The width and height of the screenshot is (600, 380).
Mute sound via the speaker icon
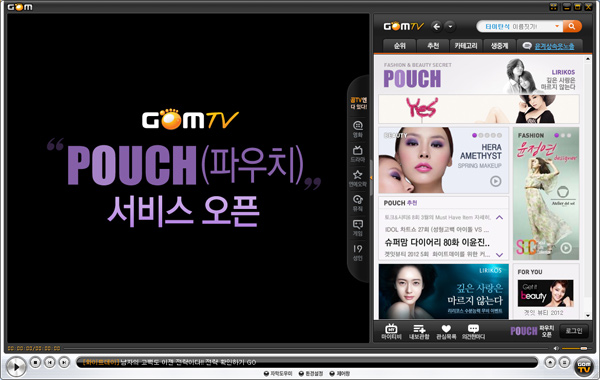[x=556, y=348]
